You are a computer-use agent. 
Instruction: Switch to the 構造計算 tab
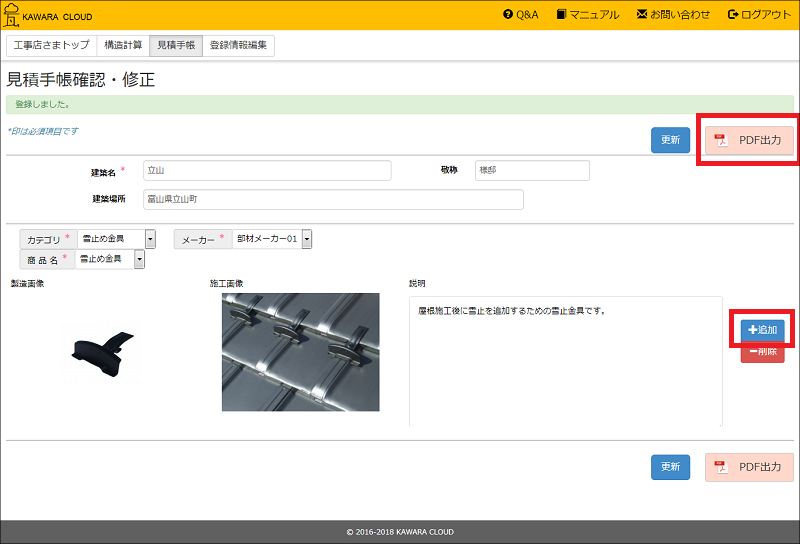tap(123, 46)
